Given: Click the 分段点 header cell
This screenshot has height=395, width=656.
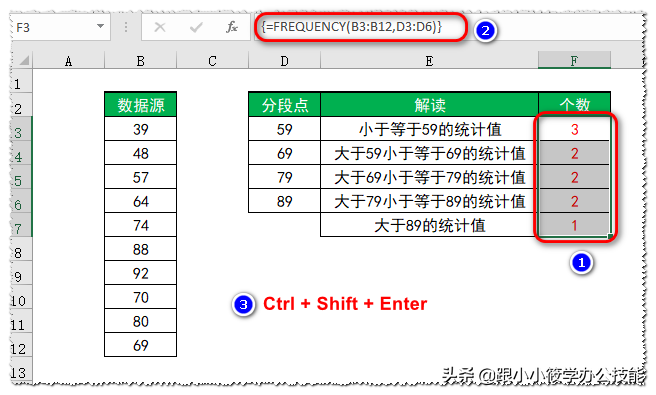Looking at the screenshot, I should [x=284, y=105].
